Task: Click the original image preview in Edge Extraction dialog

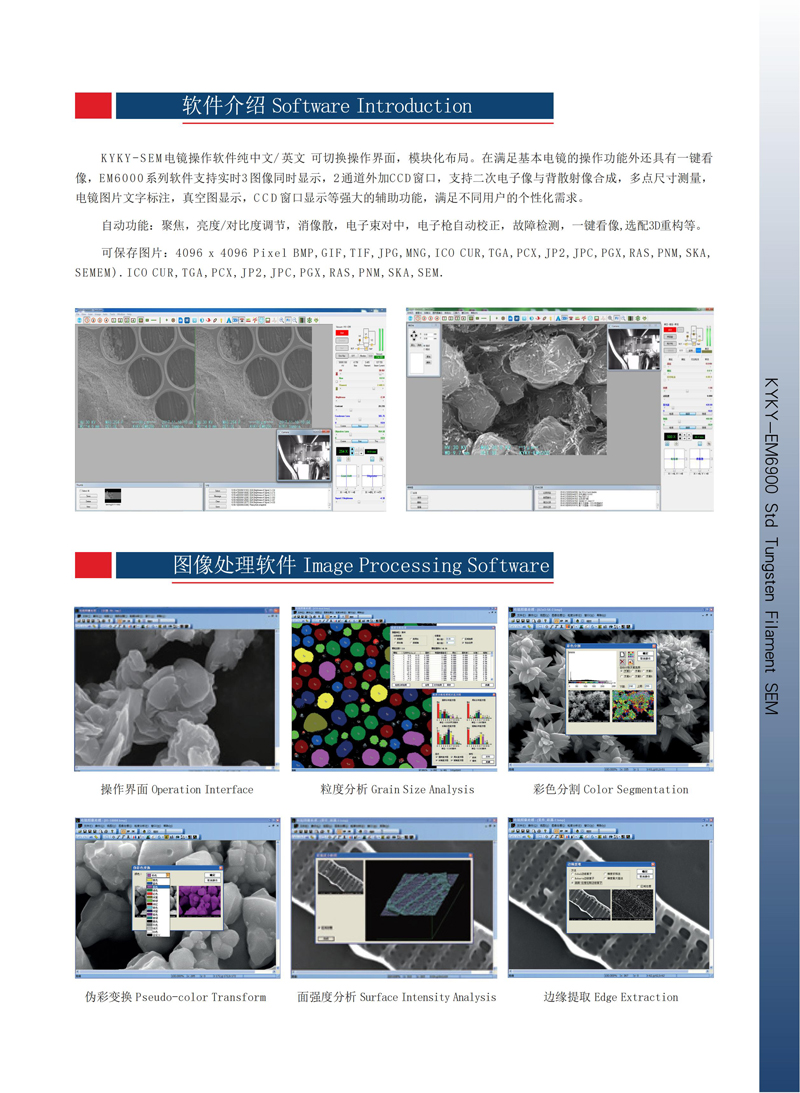Action: coord(589,905)
